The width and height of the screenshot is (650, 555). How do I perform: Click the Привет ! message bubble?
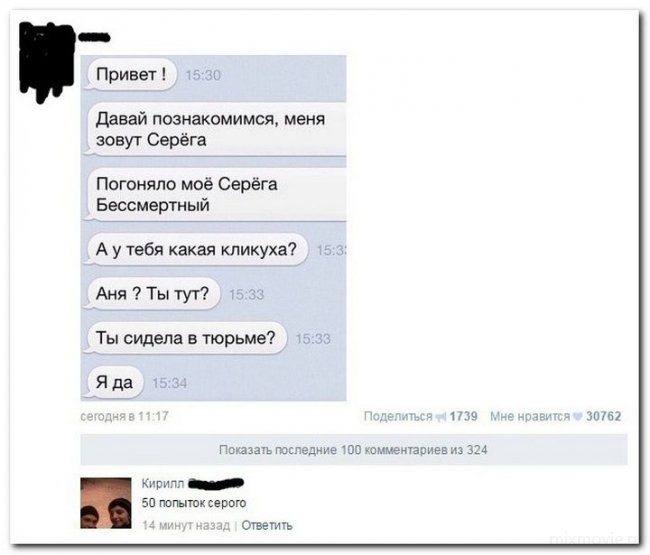click(x=131, y=75)
